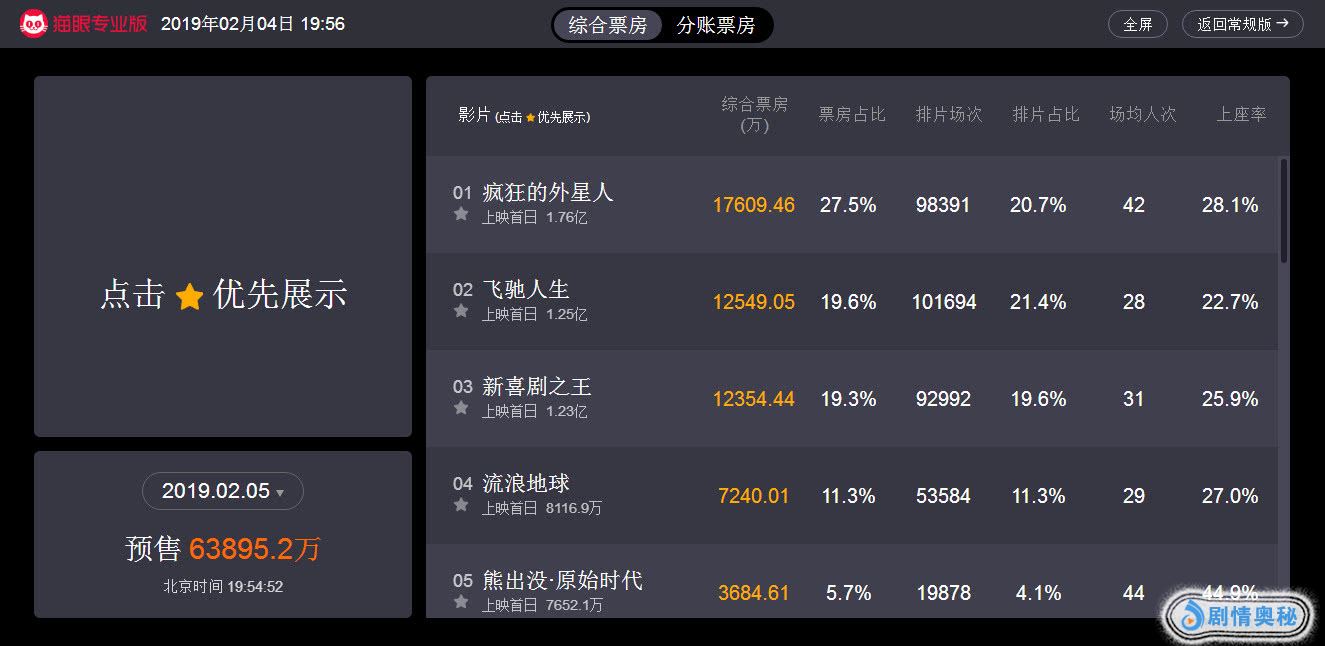The image size is (1325, 646).
Task: Click the Maoyan cat logo icon
Action: click(x=35, y=23)
